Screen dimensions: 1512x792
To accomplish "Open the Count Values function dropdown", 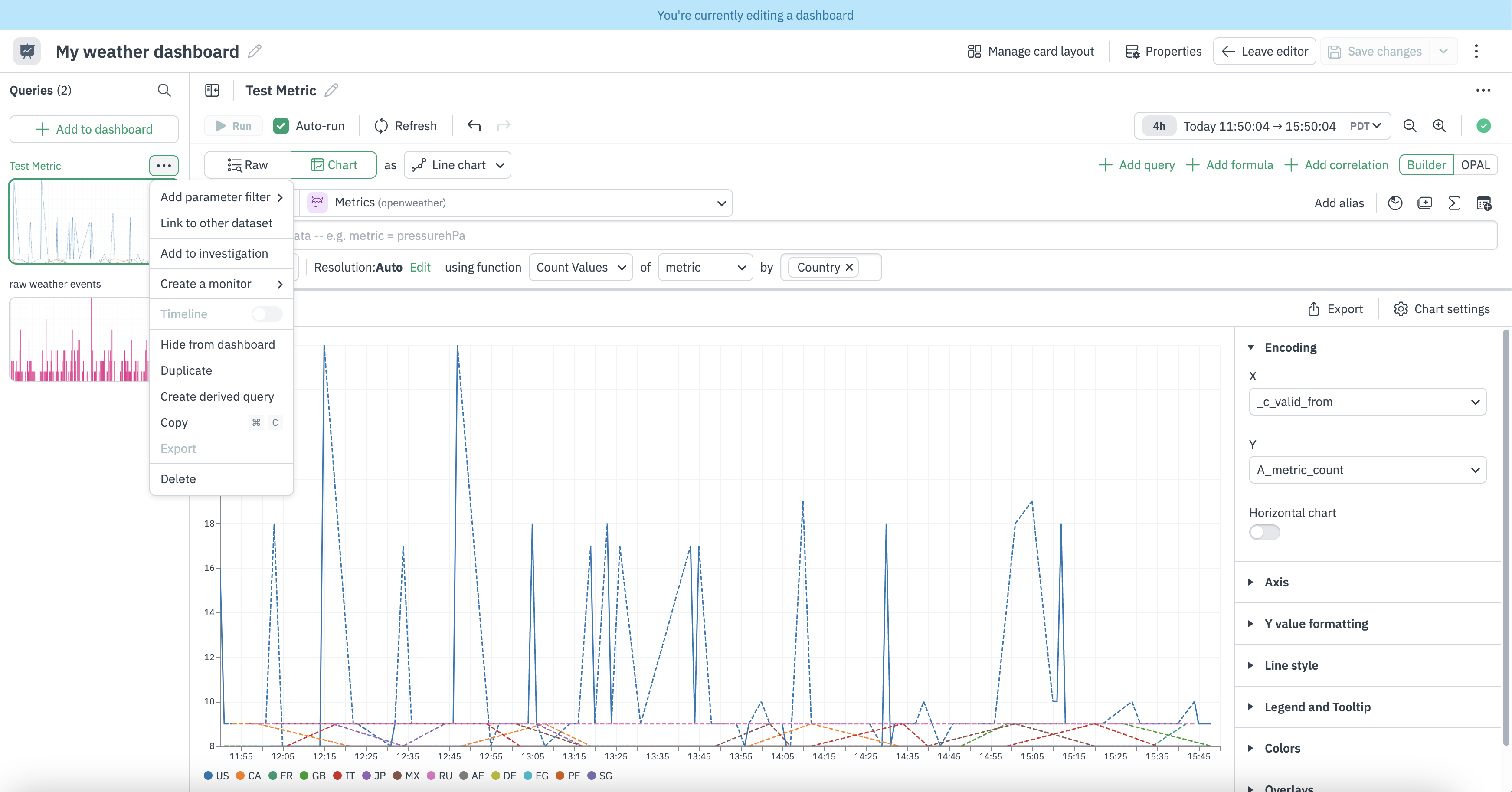I will coord(580,267).
